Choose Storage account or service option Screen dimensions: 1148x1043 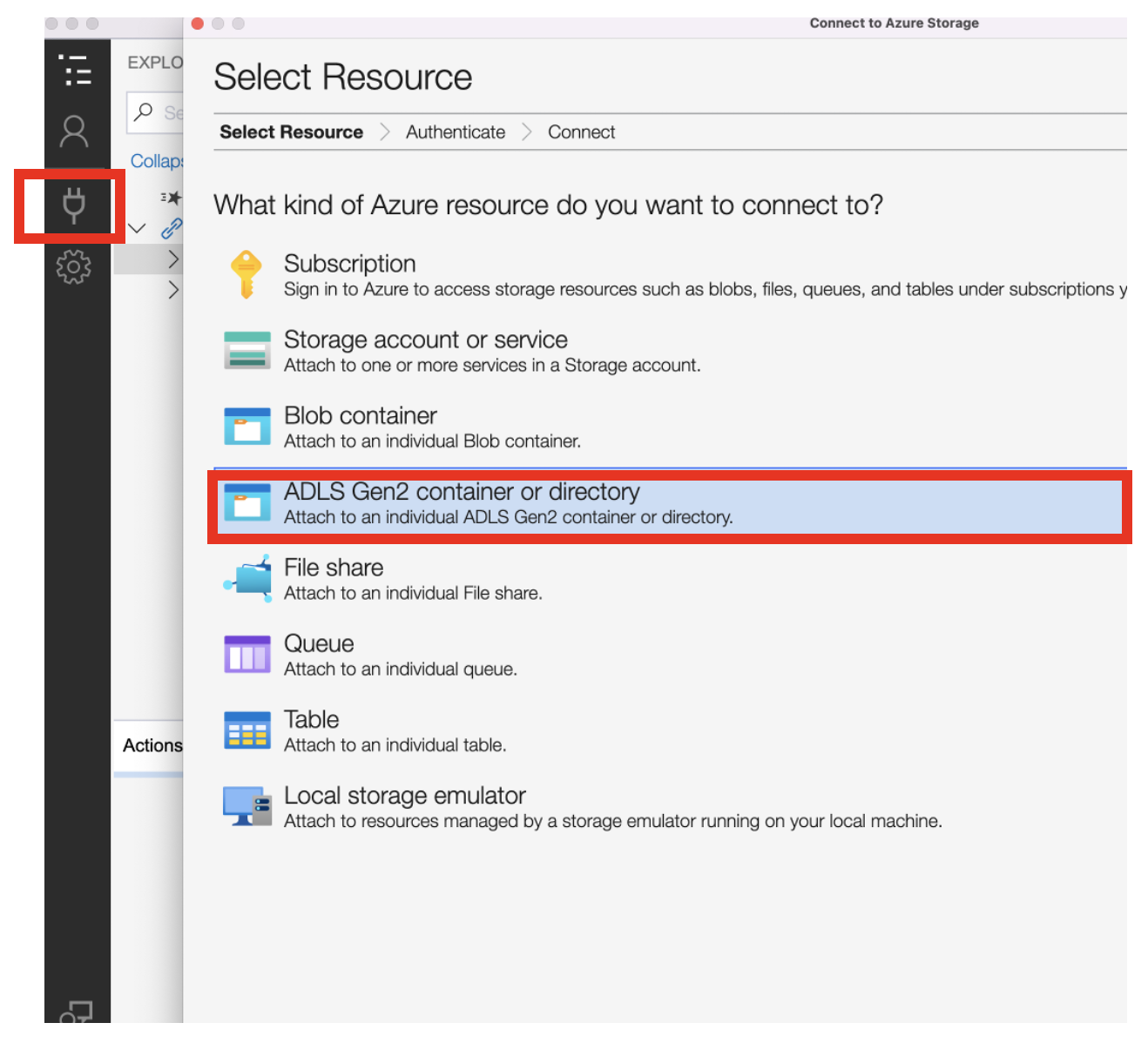(670, 351)
